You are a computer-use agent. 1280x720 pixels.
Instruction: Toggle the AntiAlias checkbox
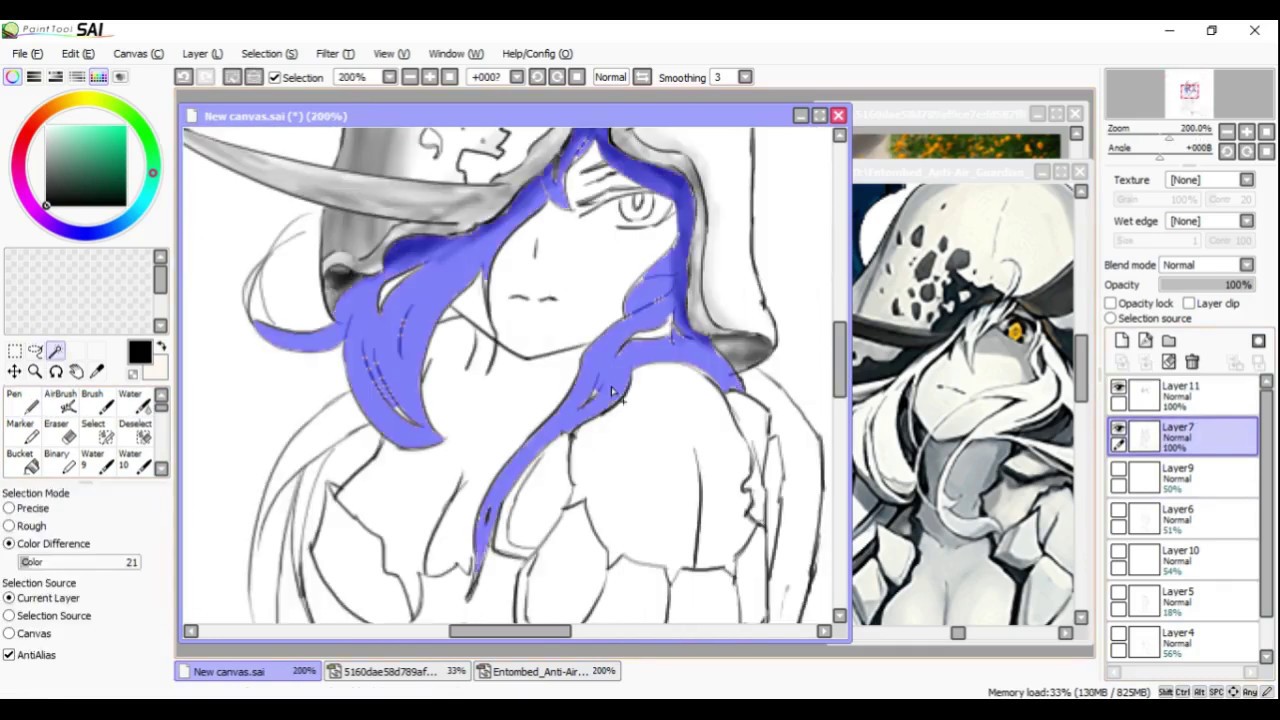9,655
